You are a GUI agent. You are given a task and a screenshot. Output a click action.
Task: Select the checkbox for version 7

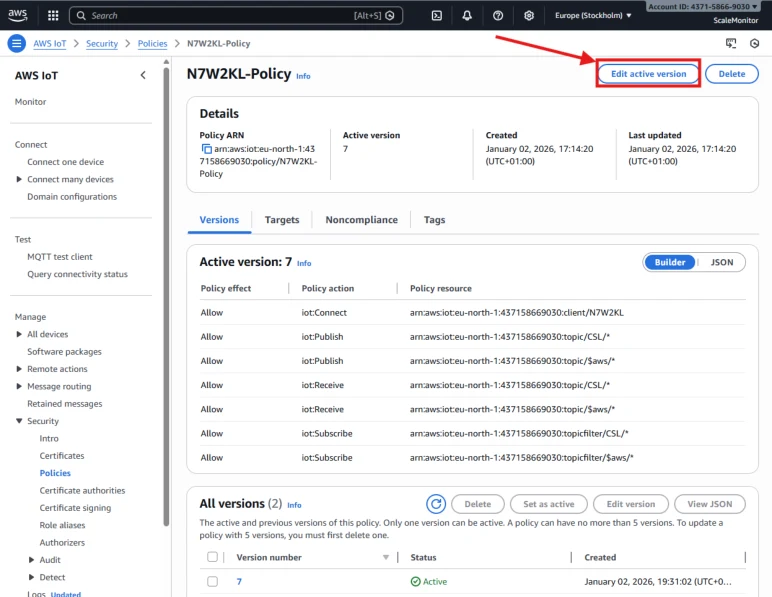(212, 581)
